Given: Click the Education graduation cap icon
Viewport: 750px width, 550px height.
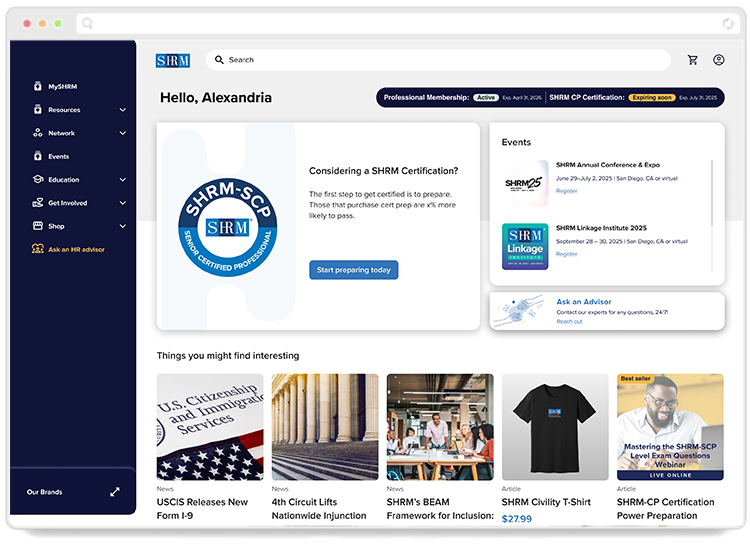Looking at the screenshot, I should coord(38,179).
